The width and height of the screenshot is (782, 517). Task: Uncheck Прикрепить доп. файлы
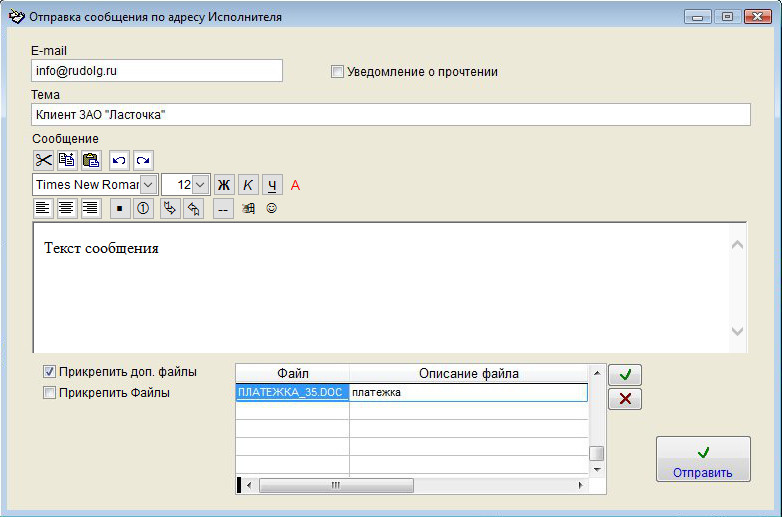coord(49,371)
